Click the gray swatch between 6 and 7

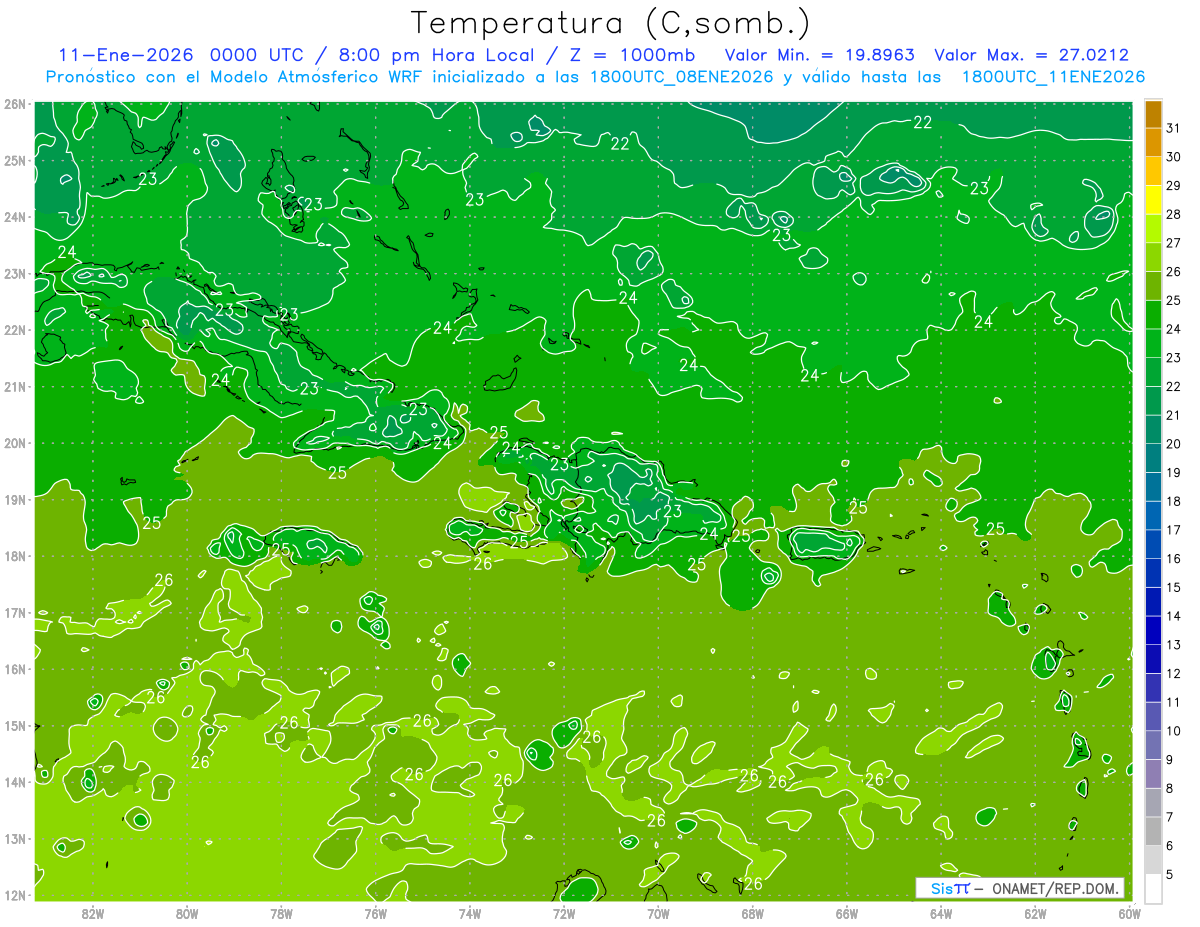1153,831
